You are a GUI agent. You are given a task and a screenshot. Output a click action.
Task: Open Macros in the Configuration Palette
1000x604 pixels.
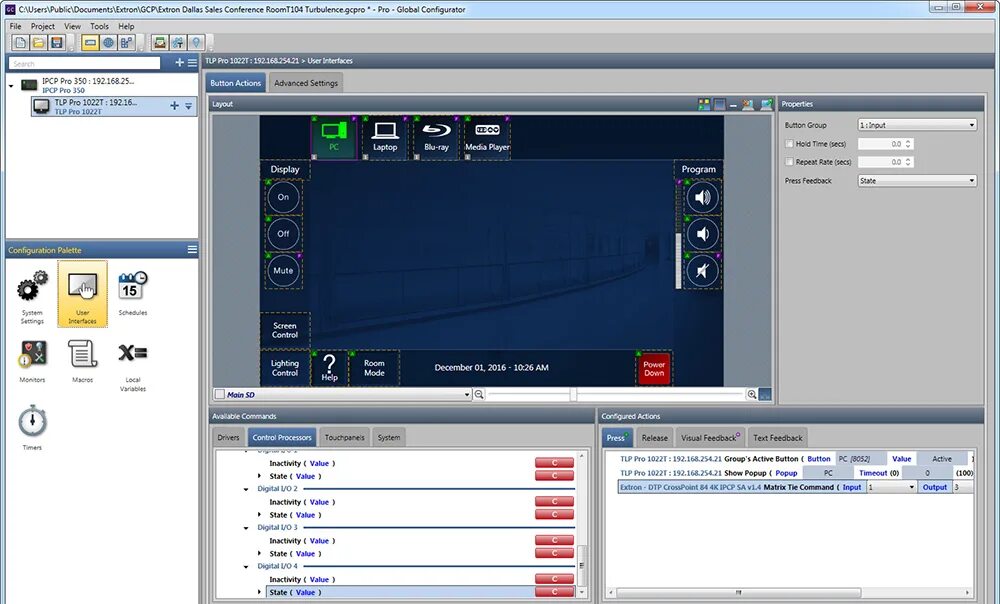click(x=82, y=360)
